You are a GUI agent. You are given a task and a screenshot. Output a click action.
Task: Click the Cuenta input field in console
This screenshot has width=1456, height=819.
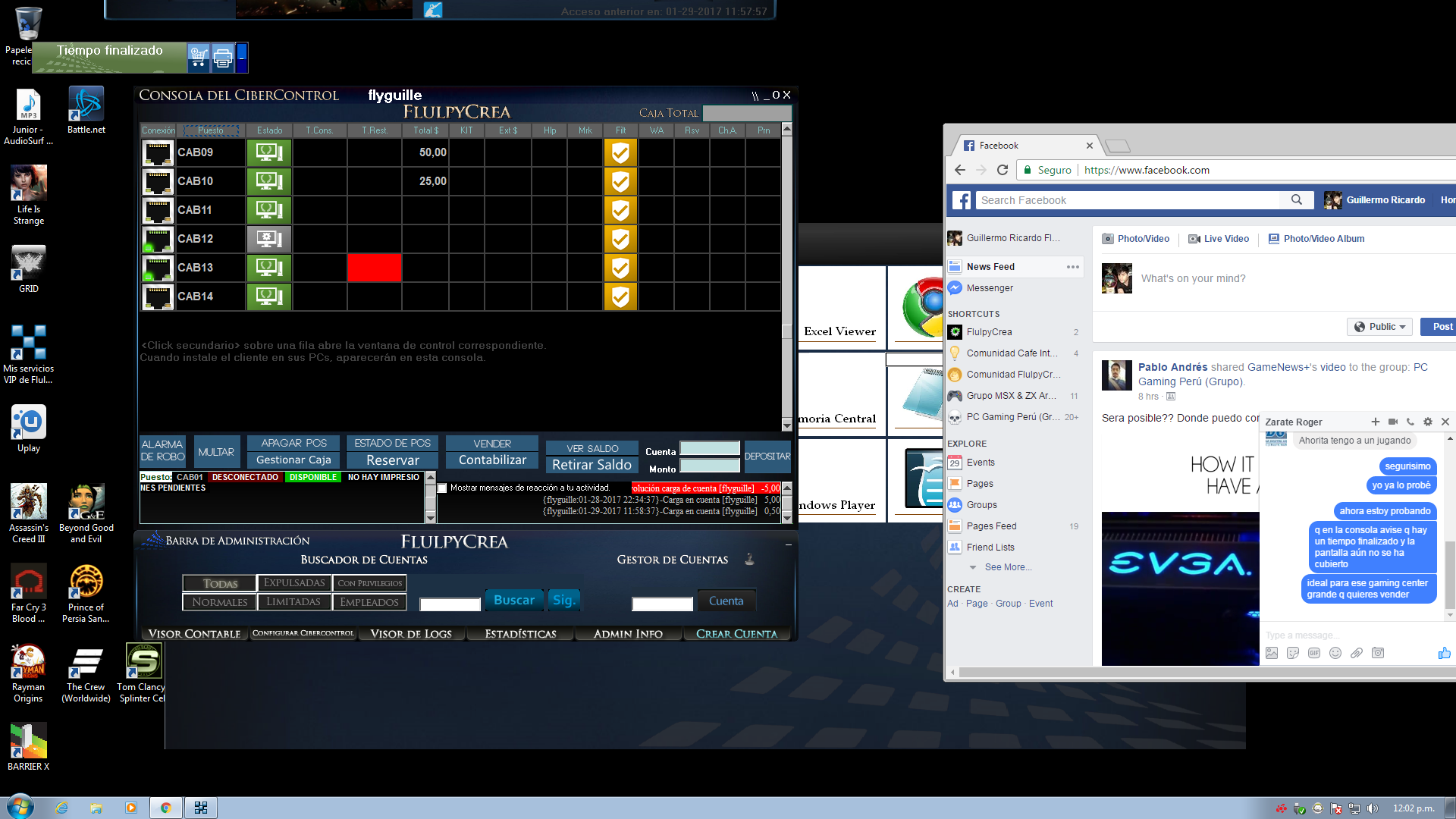click(710, 449)
